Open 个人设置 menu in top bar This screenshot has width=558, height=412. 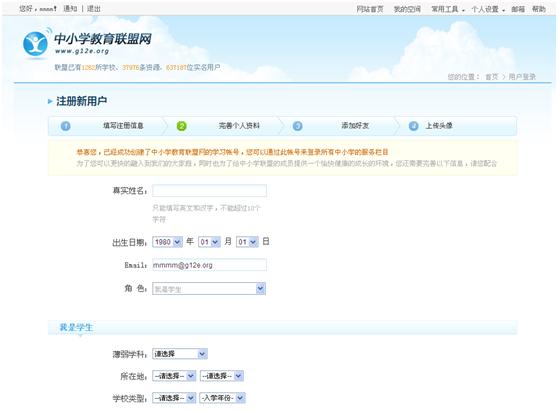pos(488,9)
